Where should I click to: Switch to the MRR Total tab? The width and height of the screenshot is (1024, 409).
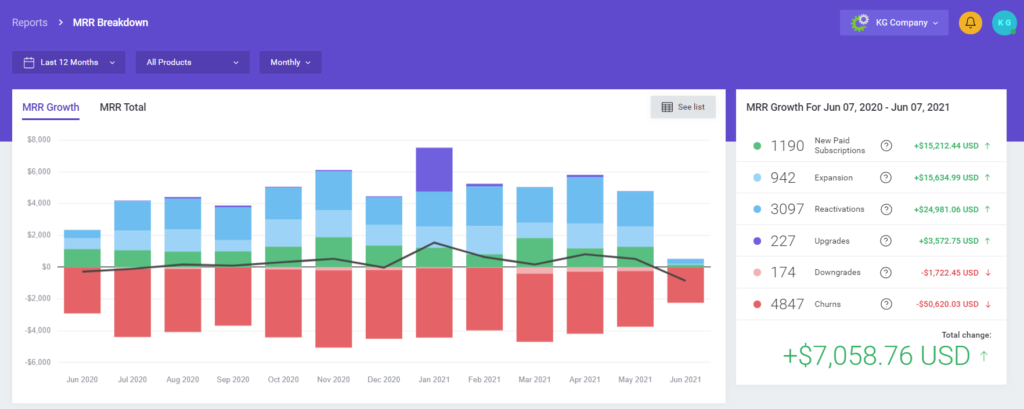[123, 107]
